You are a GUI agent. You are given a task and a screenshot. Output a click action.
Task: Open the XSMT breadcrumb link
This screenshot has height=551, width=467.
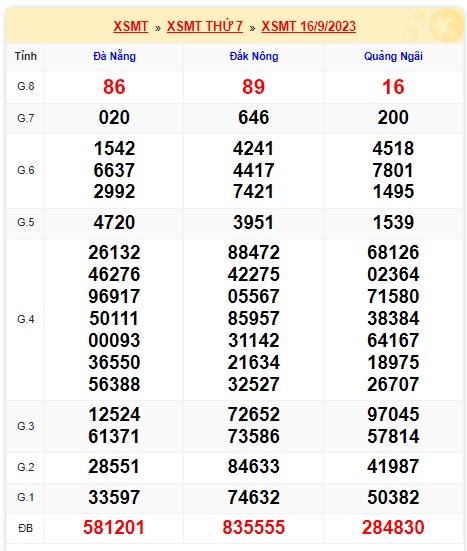(131, 26)
